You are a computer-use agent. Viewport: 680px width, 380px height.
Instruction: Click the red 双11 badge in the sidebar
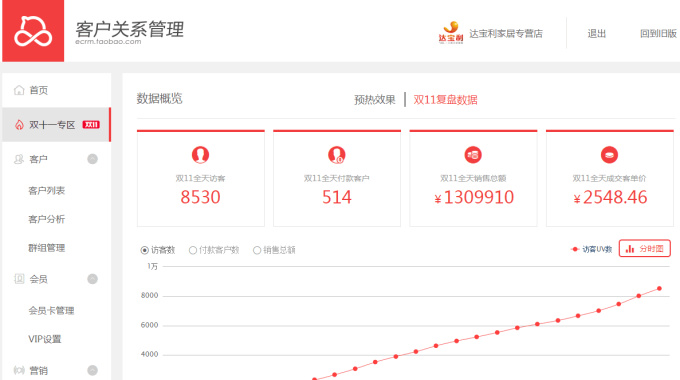91,124
